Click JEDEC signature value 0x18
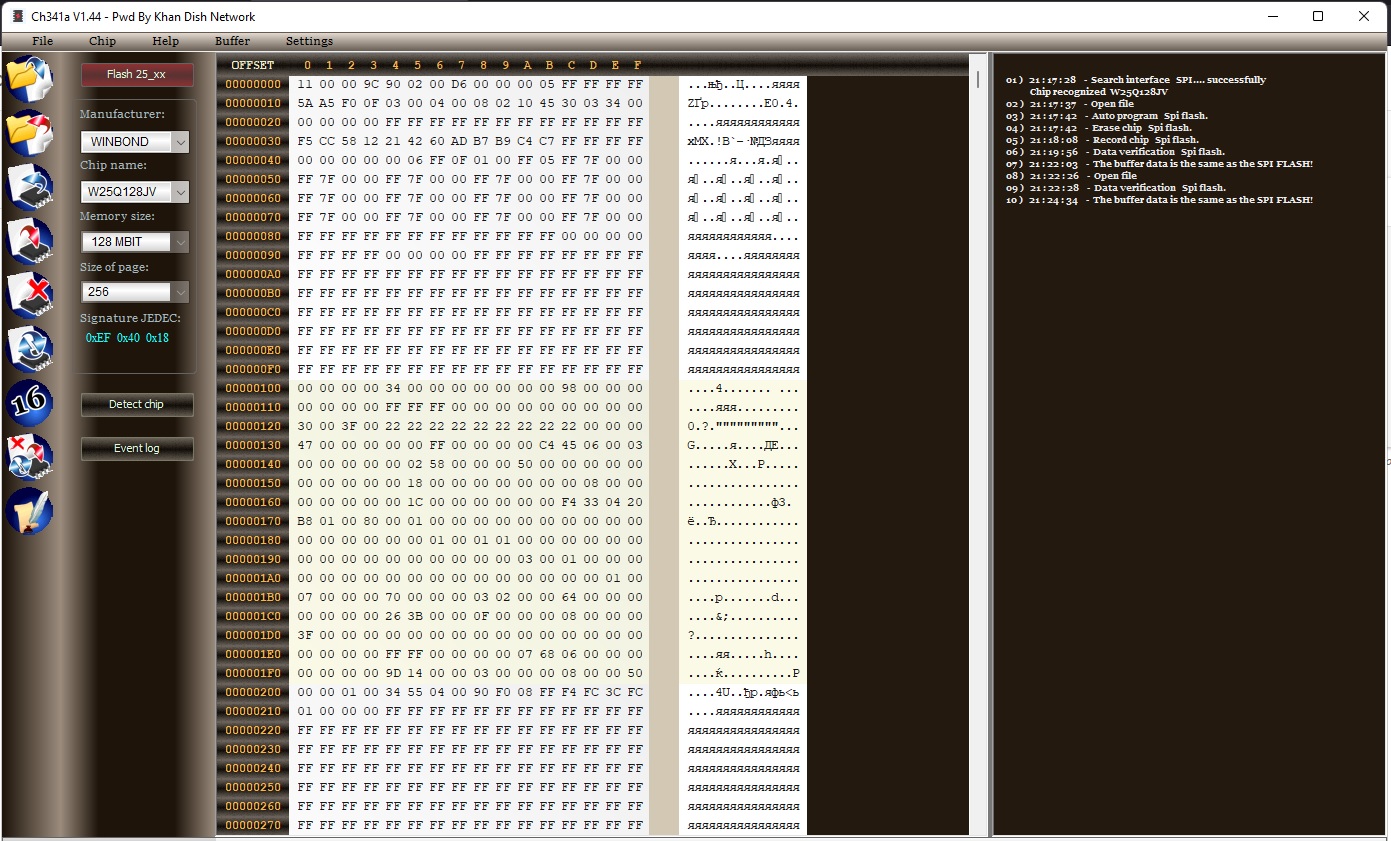 click(157, 338)
